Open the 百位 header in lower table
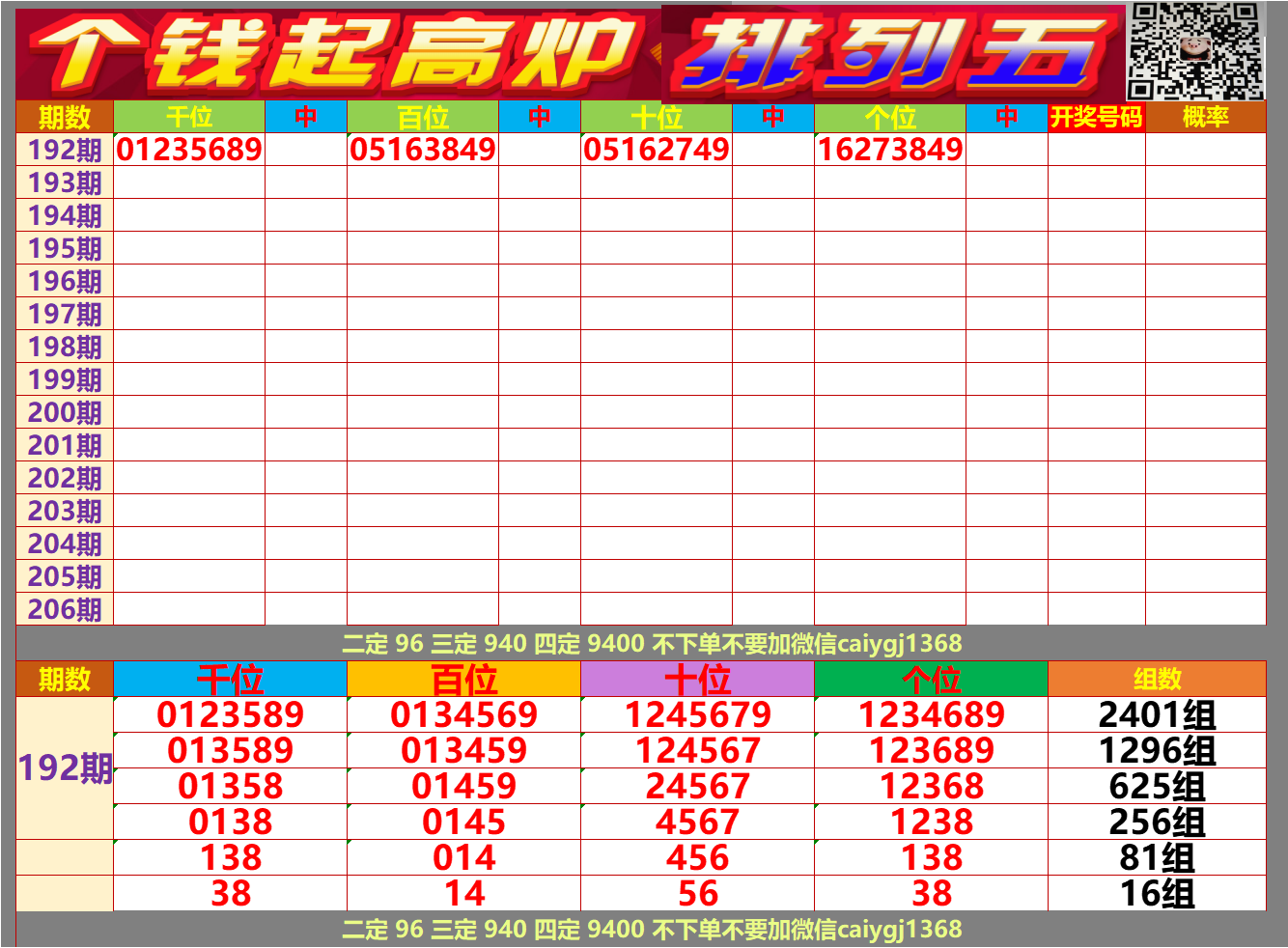The image size is (1288, 948). pos(464,679)
